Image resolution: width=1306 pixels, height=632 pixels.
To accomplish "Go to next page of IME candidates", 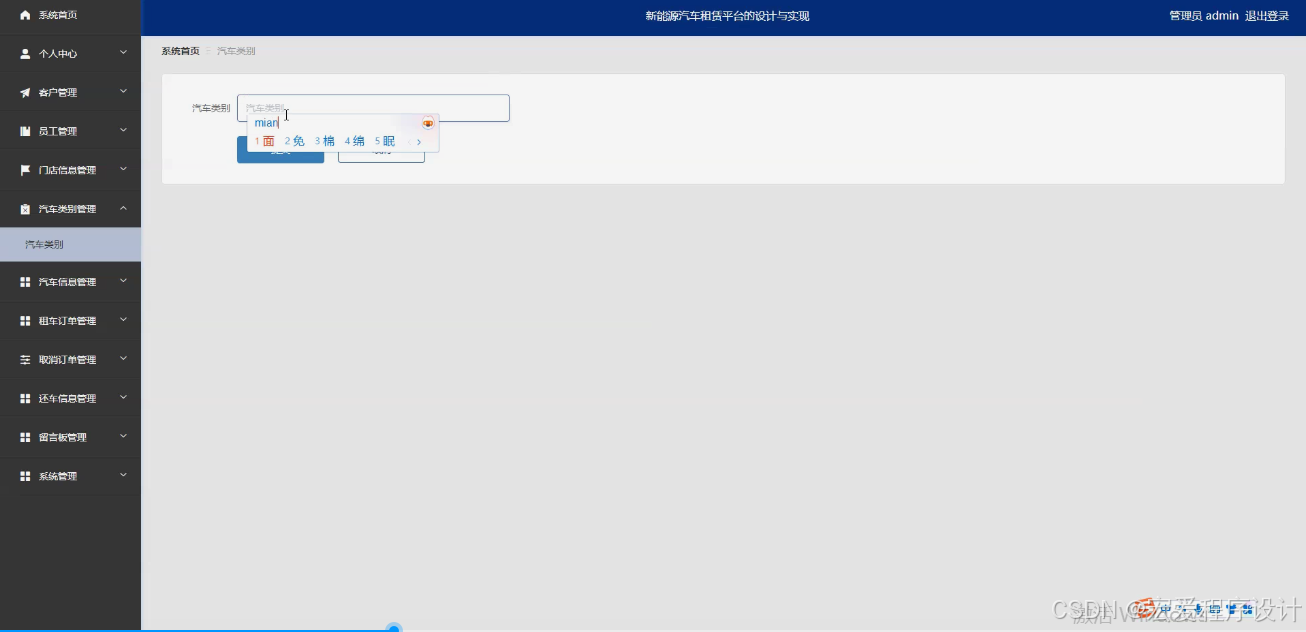I will 419,142.
